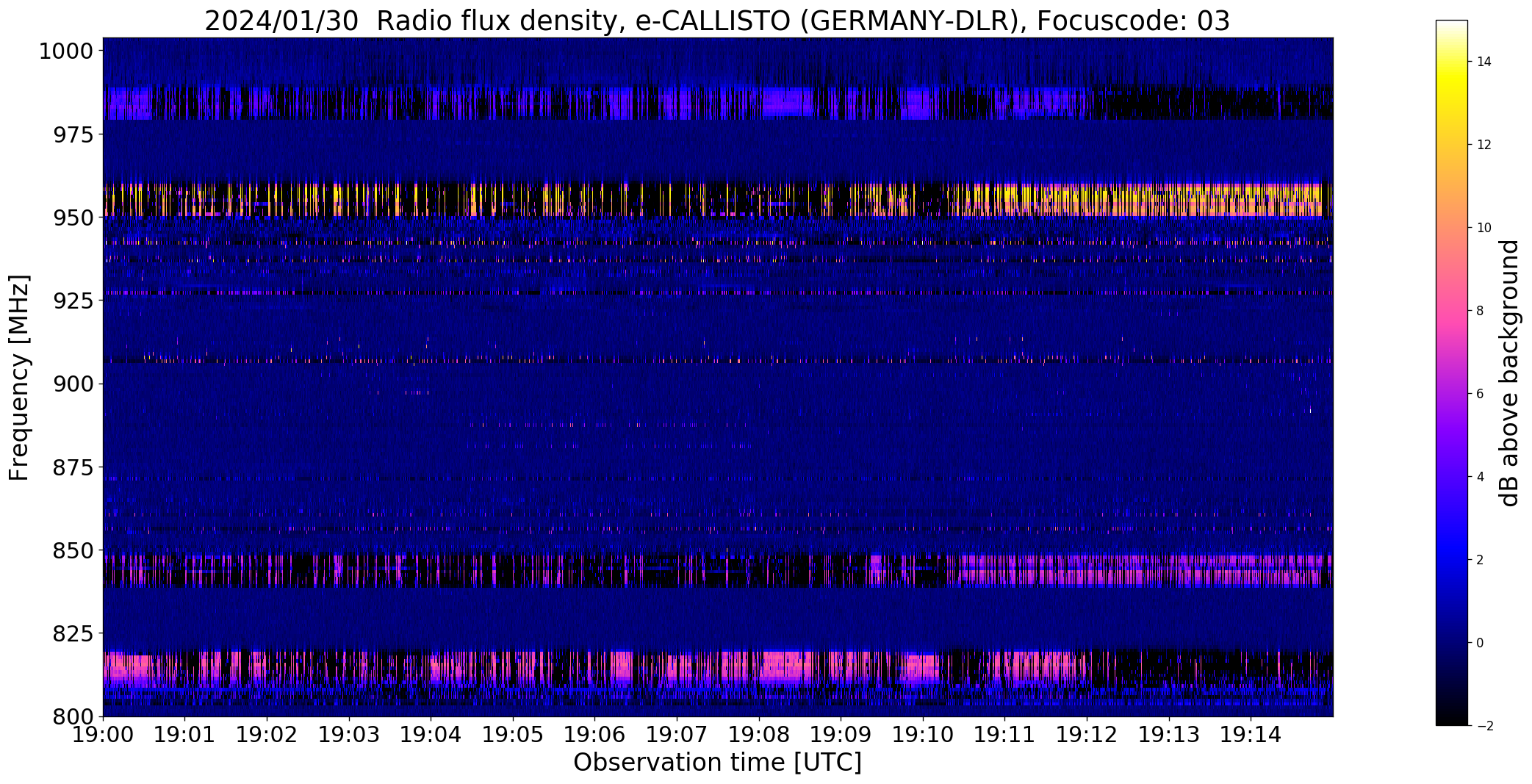This screenshot has width=1532, height=784.
Task: Click the 19:02 time tick label
Action: tap(267, 734)
